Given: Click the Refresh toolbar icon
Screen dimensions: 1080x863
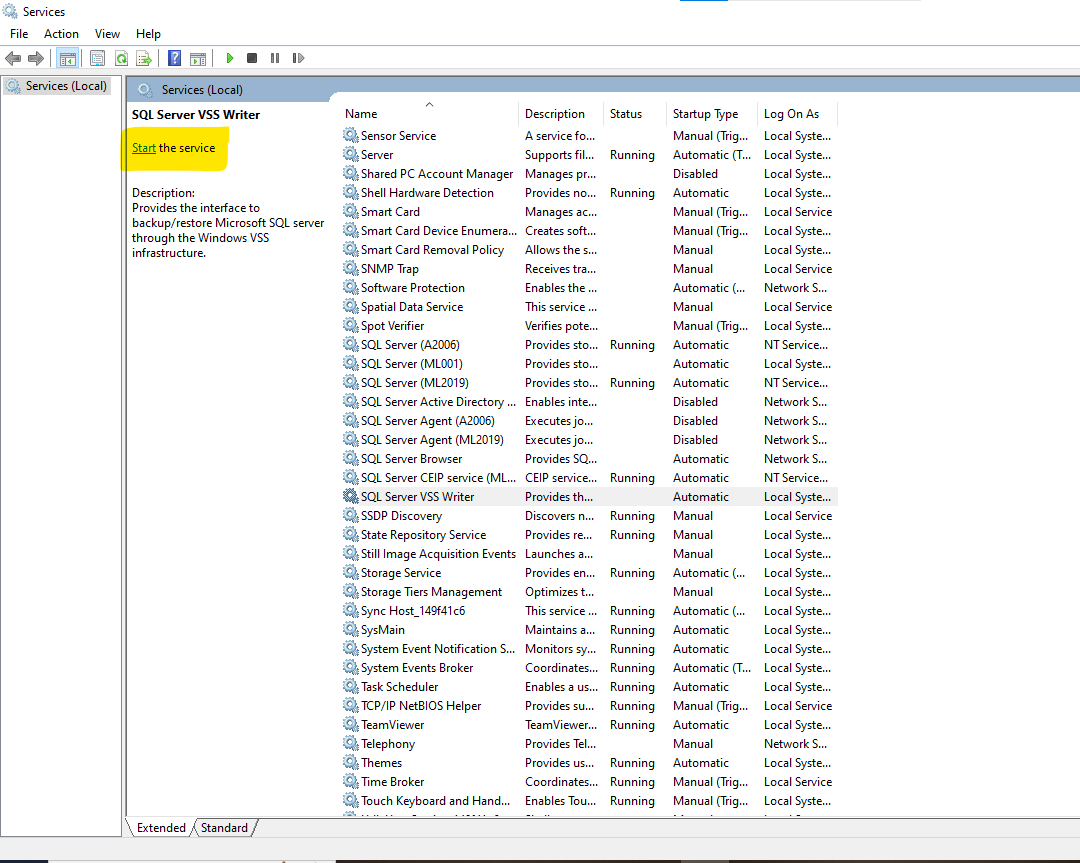Looking at the screenshot, I should click(x=121, y=59).
